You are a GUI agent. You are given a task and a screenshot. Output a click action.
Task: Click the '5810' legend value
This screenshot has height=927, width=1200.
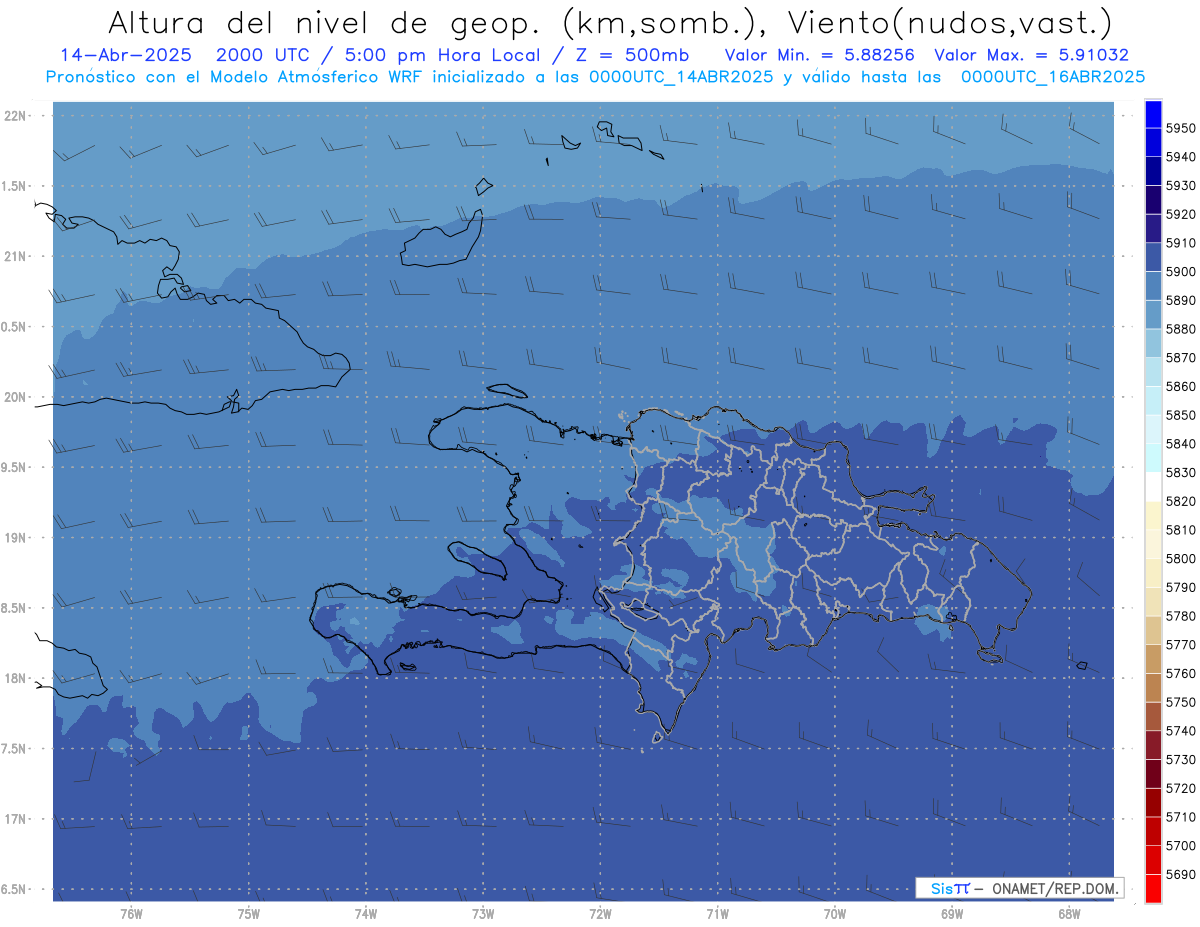pos(1181,530)
